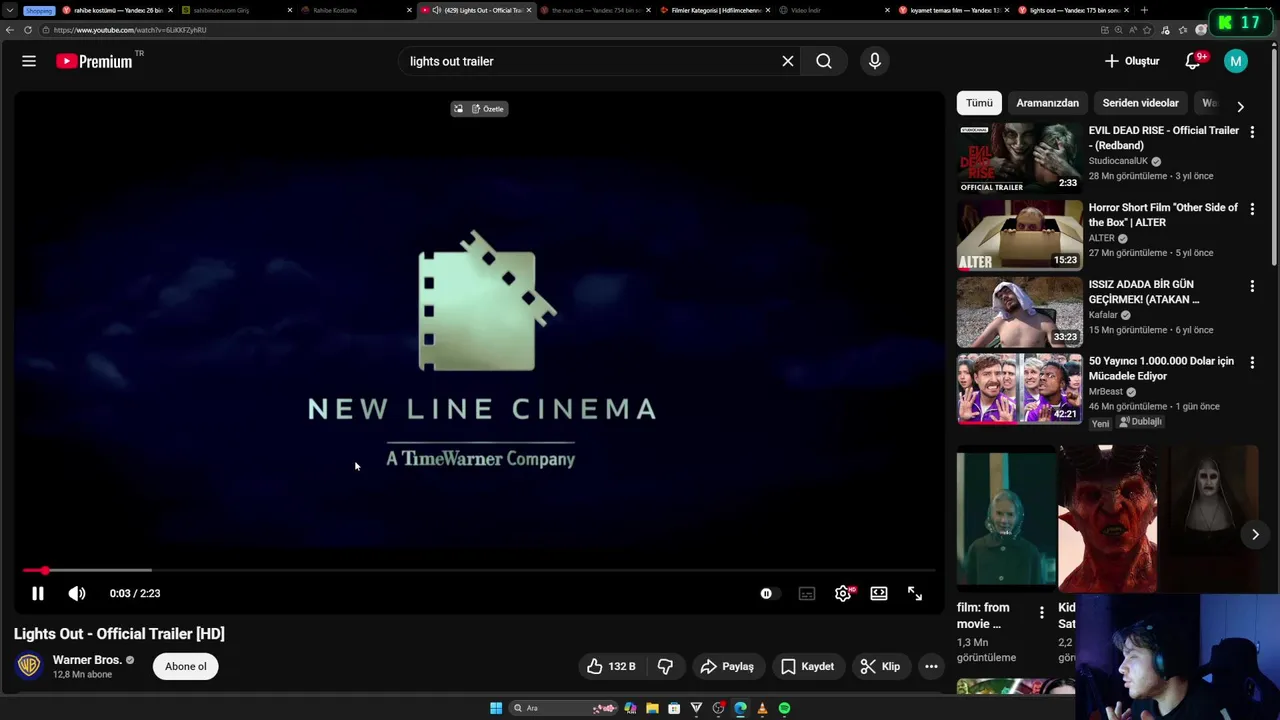Open options for film: from movie short
The width and height of the screenshot is (1280, 720).
[x=1042, y=612]
